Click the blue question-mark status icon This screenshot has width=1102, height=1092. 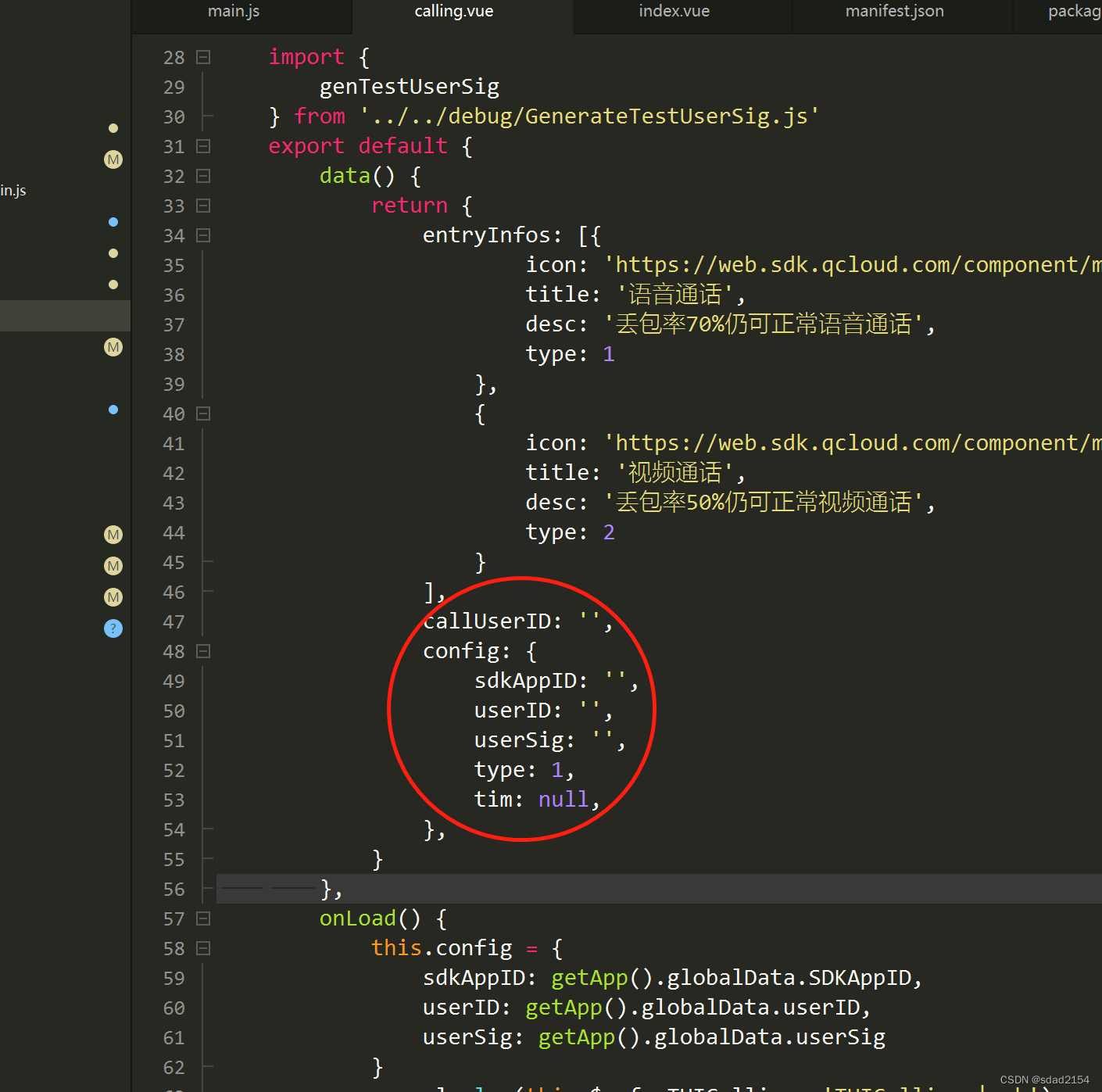[x=113, y=628]
